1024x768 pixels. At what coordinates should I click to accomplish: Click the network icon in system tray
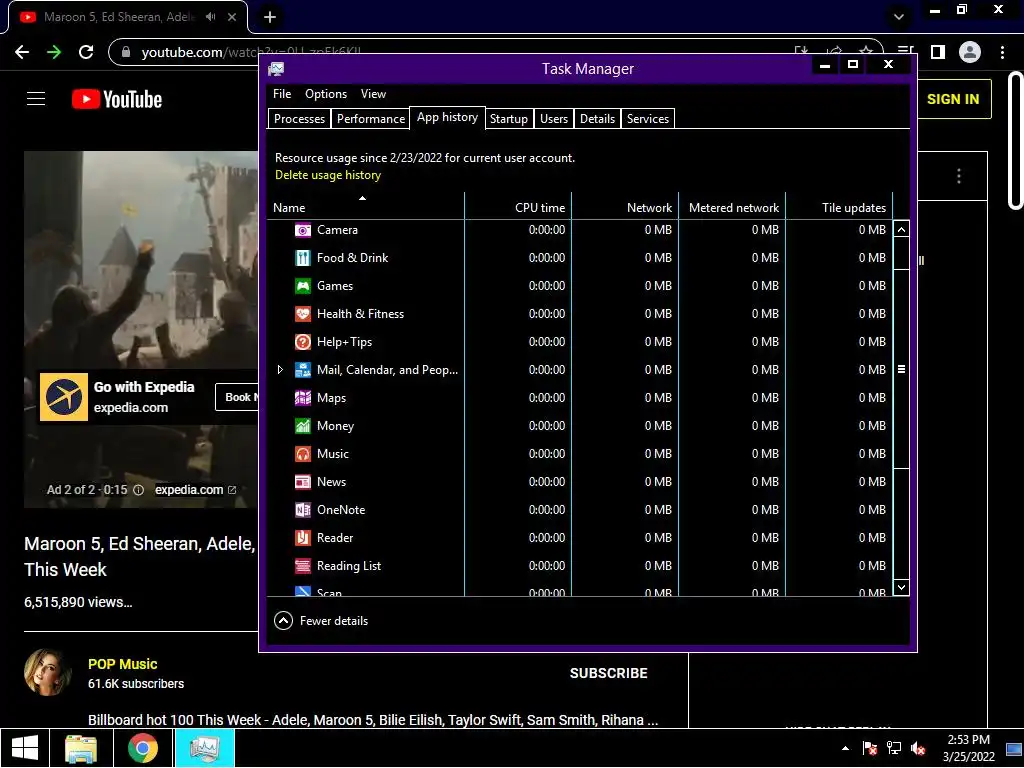(x=894, y=748)
